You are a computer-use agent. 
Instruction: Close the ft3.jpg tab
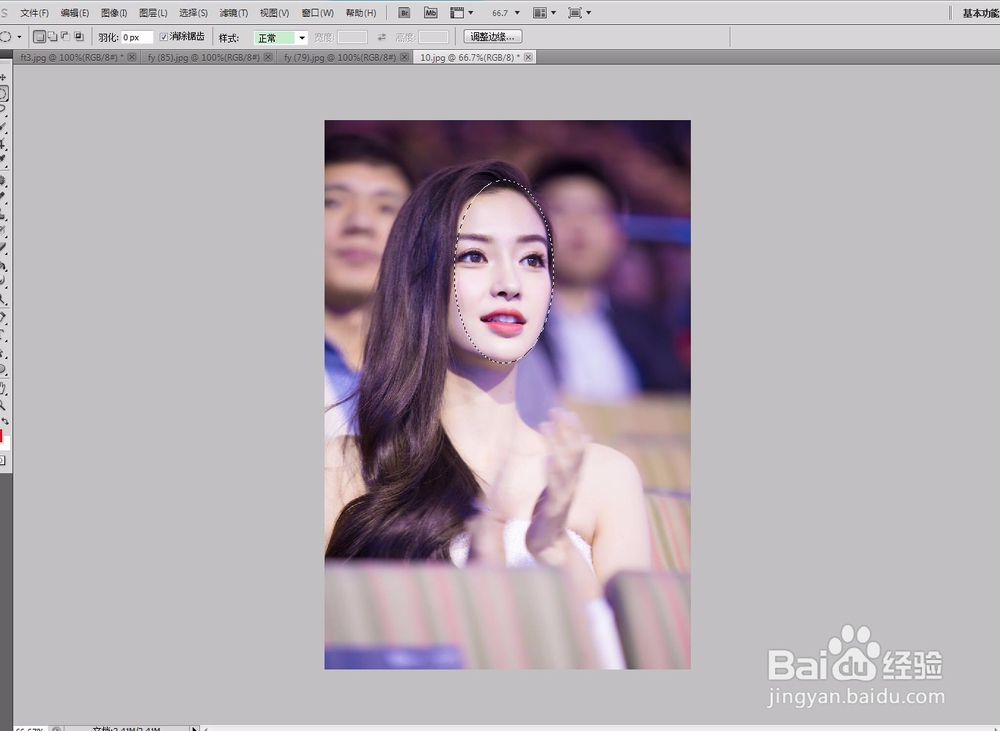coord(131,57)
